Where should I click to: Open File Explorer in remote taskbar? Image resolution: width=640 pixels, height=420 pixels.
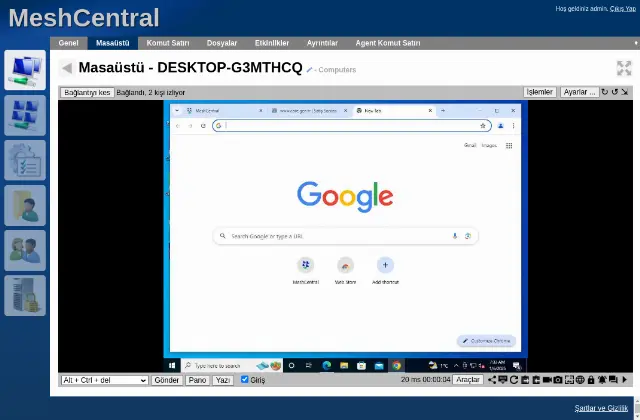click(344, 366)
